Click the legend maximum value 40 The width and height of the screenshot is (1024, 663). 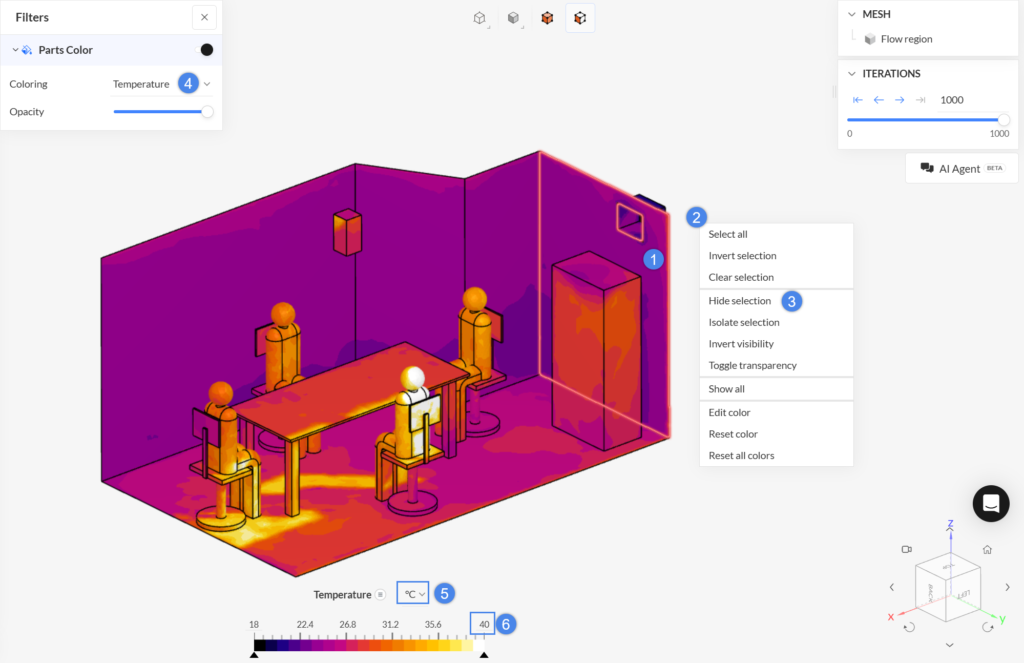point(483,624)
